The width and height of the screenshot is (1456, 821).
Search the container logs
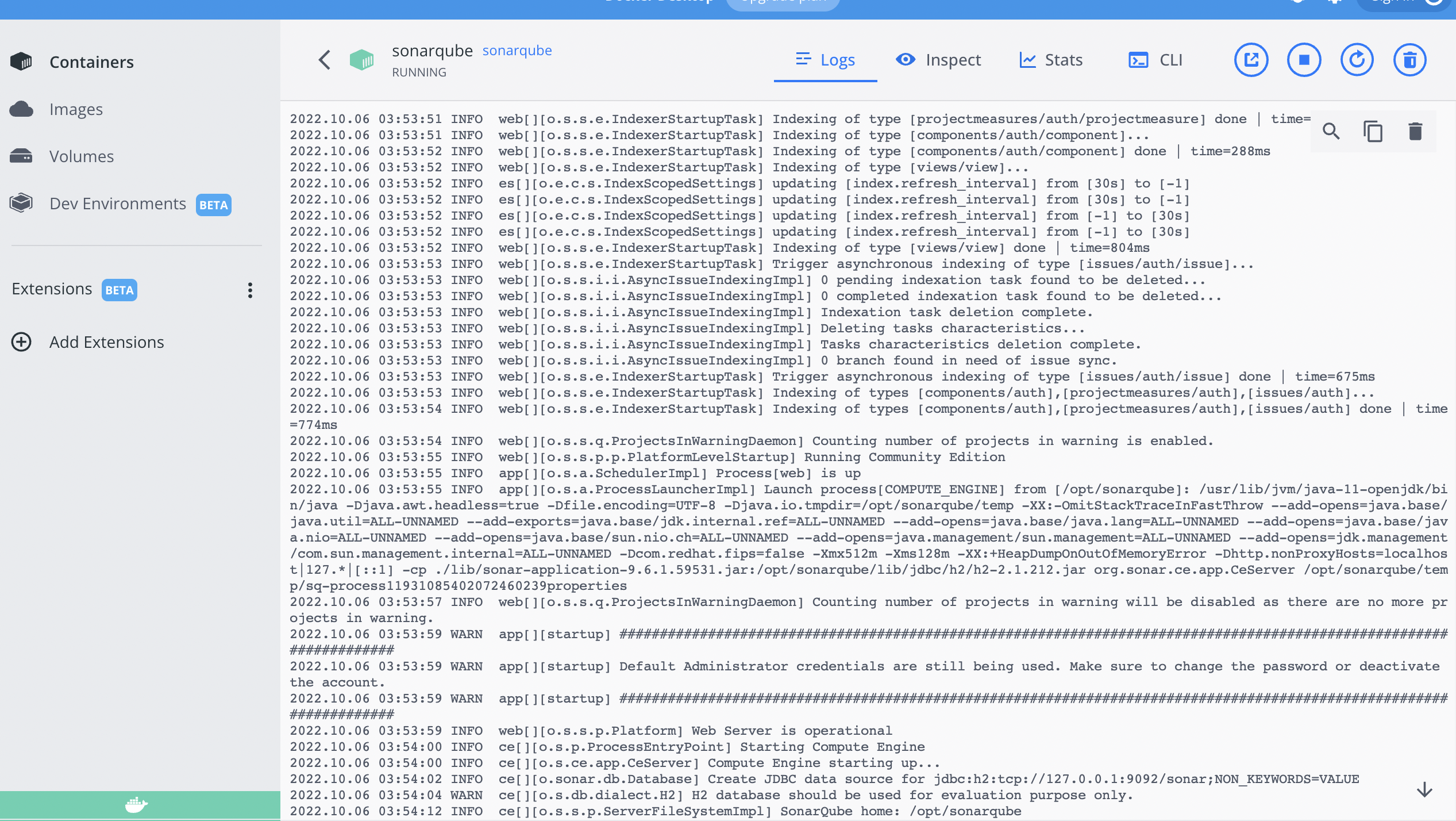point(1331,132)
